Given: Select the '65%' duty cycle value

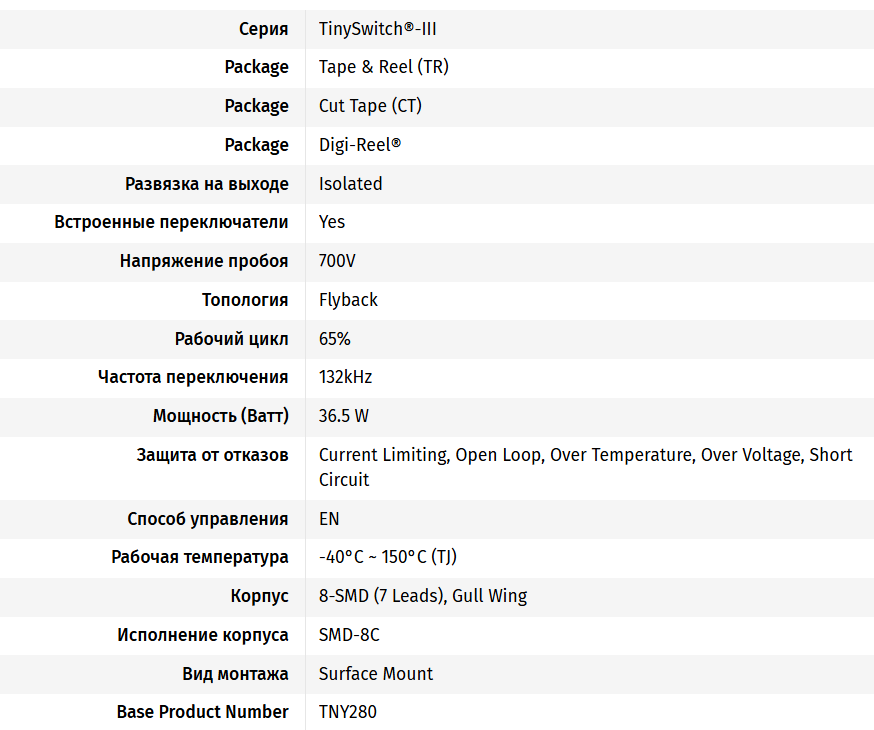Looking at the screenshot, I should point(334,339).
